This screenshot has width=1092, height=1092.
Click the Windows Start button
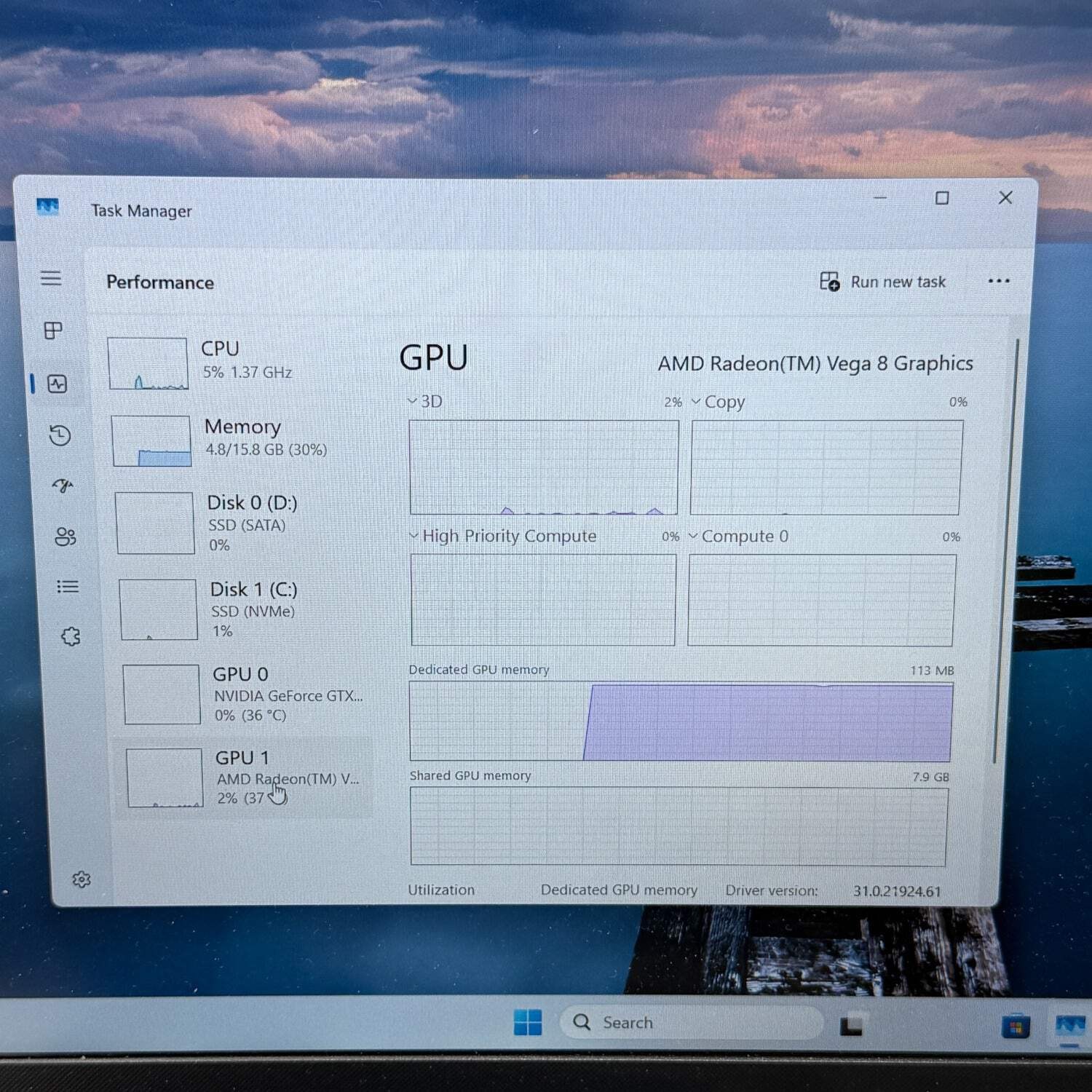[528, 1022]
